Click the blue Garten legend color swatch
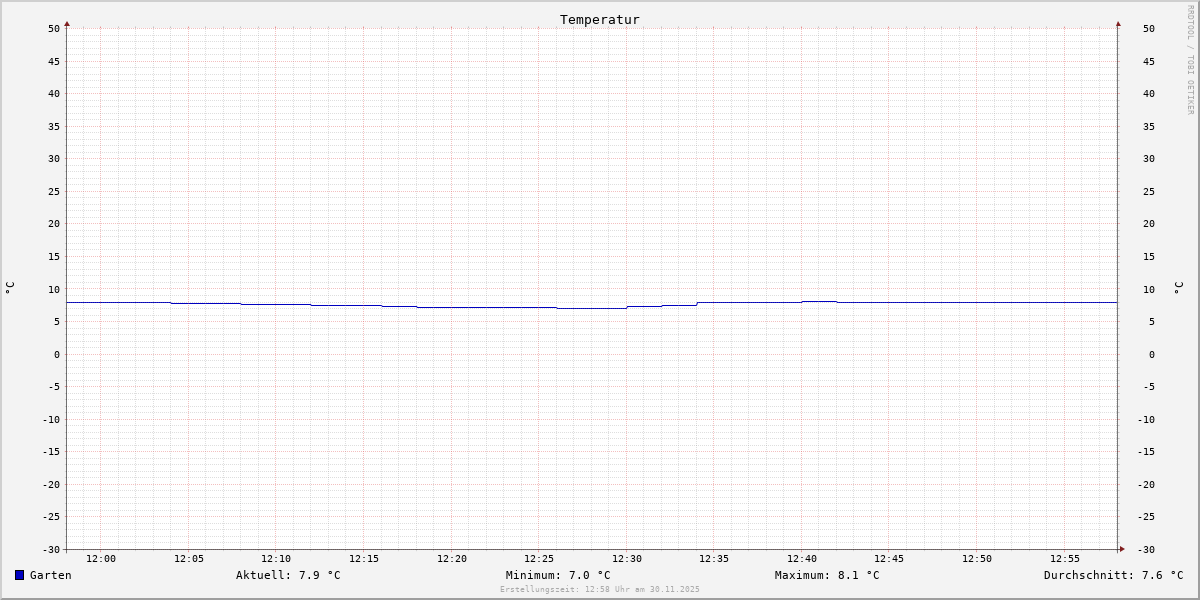This screenshot has height=600, width=1200. click(x=19, y=575)
